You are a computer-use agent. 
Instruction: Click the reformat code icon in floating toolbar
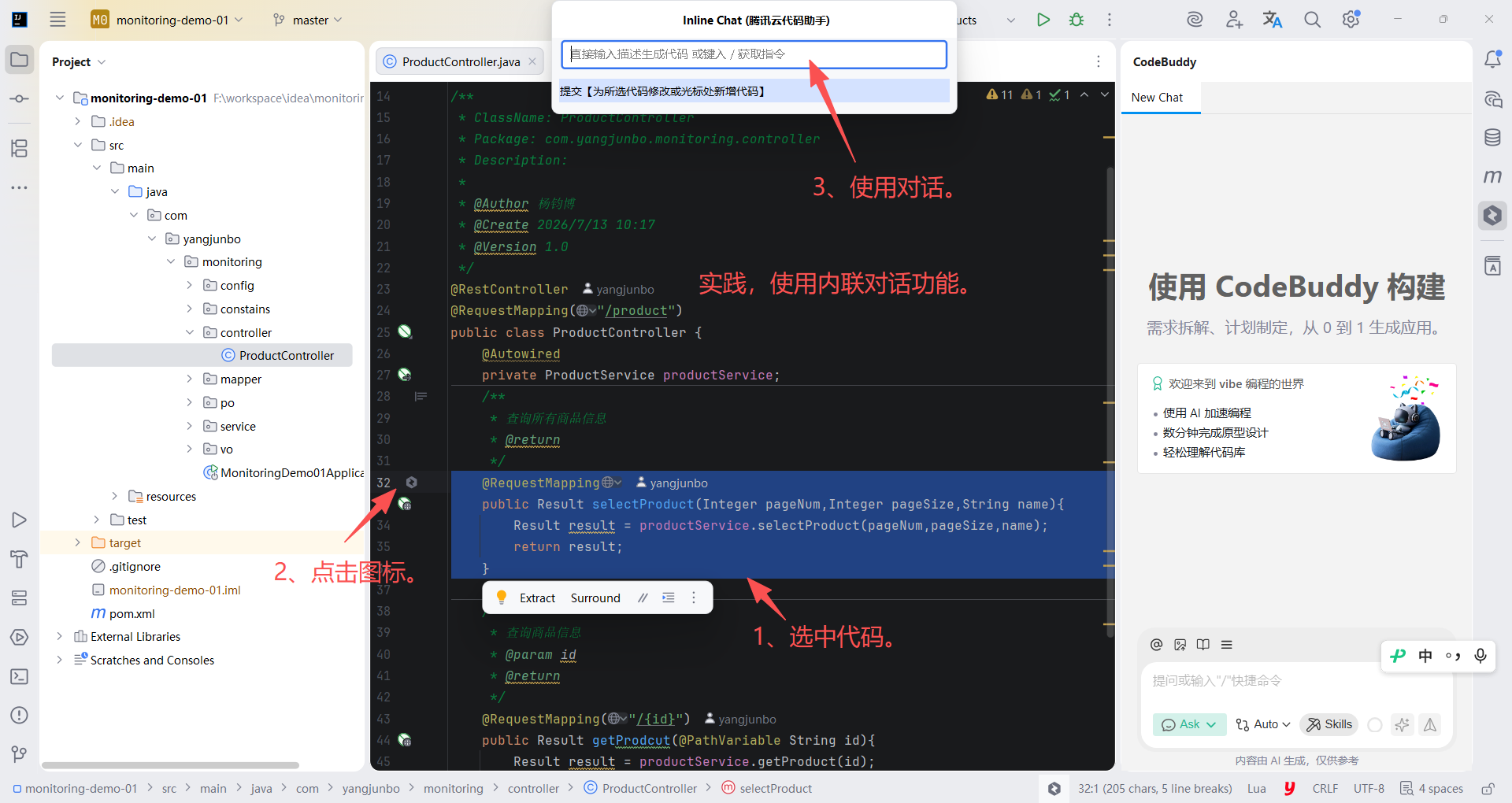coord(669,598)
